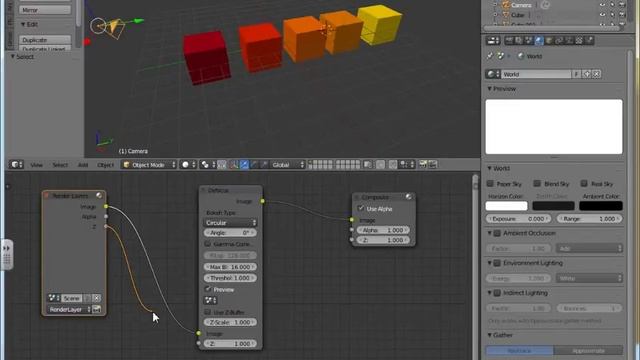Open the Add menu in 3D header
This screenshot has height=360, width=640.
(x=83, y=164)
